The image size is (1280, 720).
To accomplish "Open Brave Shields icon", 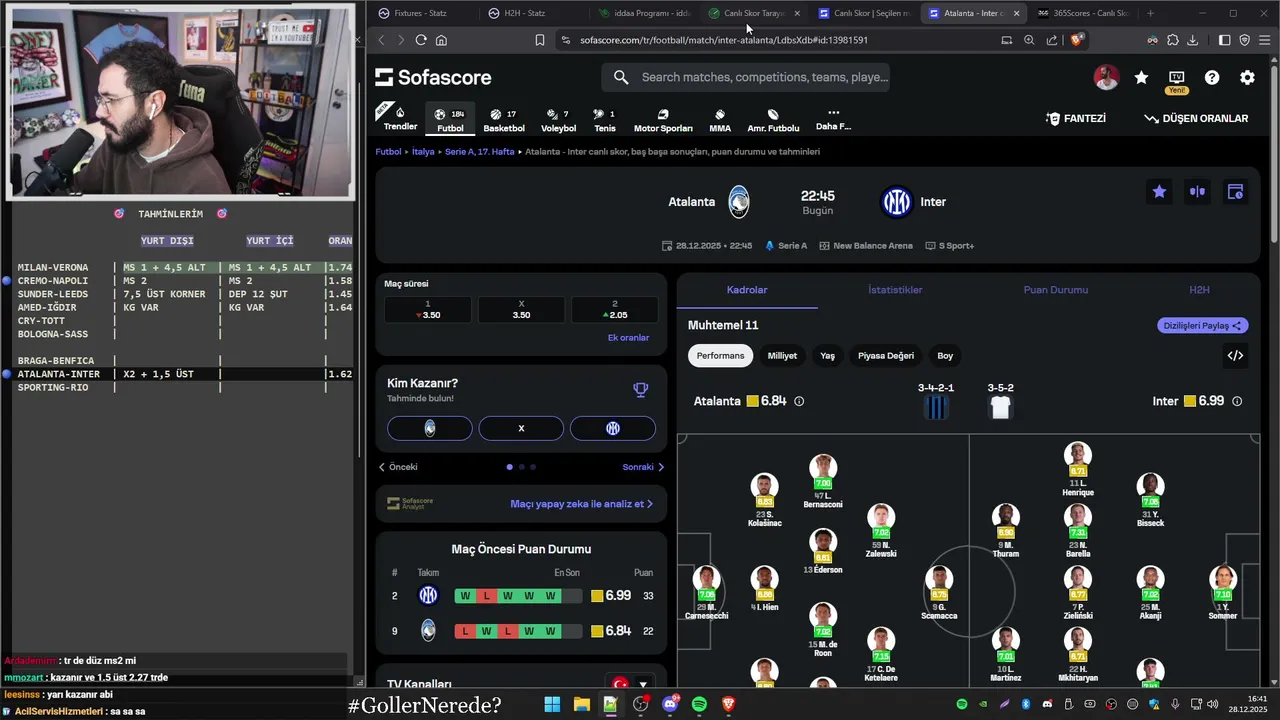I will (x=1076, y=40).
